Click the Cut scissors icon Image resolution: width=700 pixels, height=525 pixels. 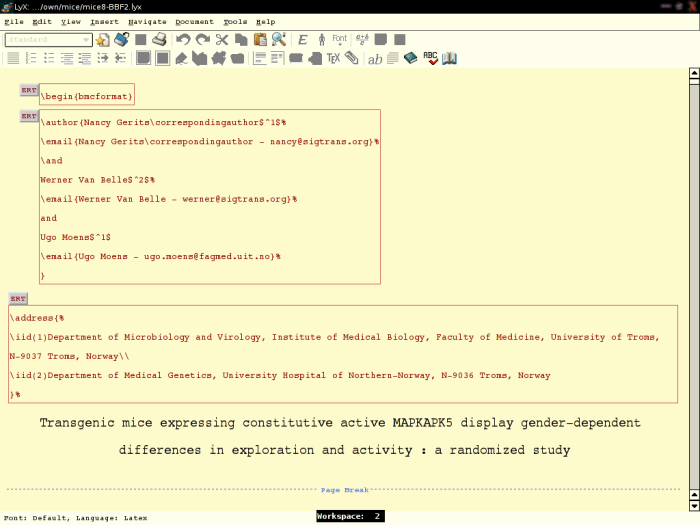tap(222, 40)
